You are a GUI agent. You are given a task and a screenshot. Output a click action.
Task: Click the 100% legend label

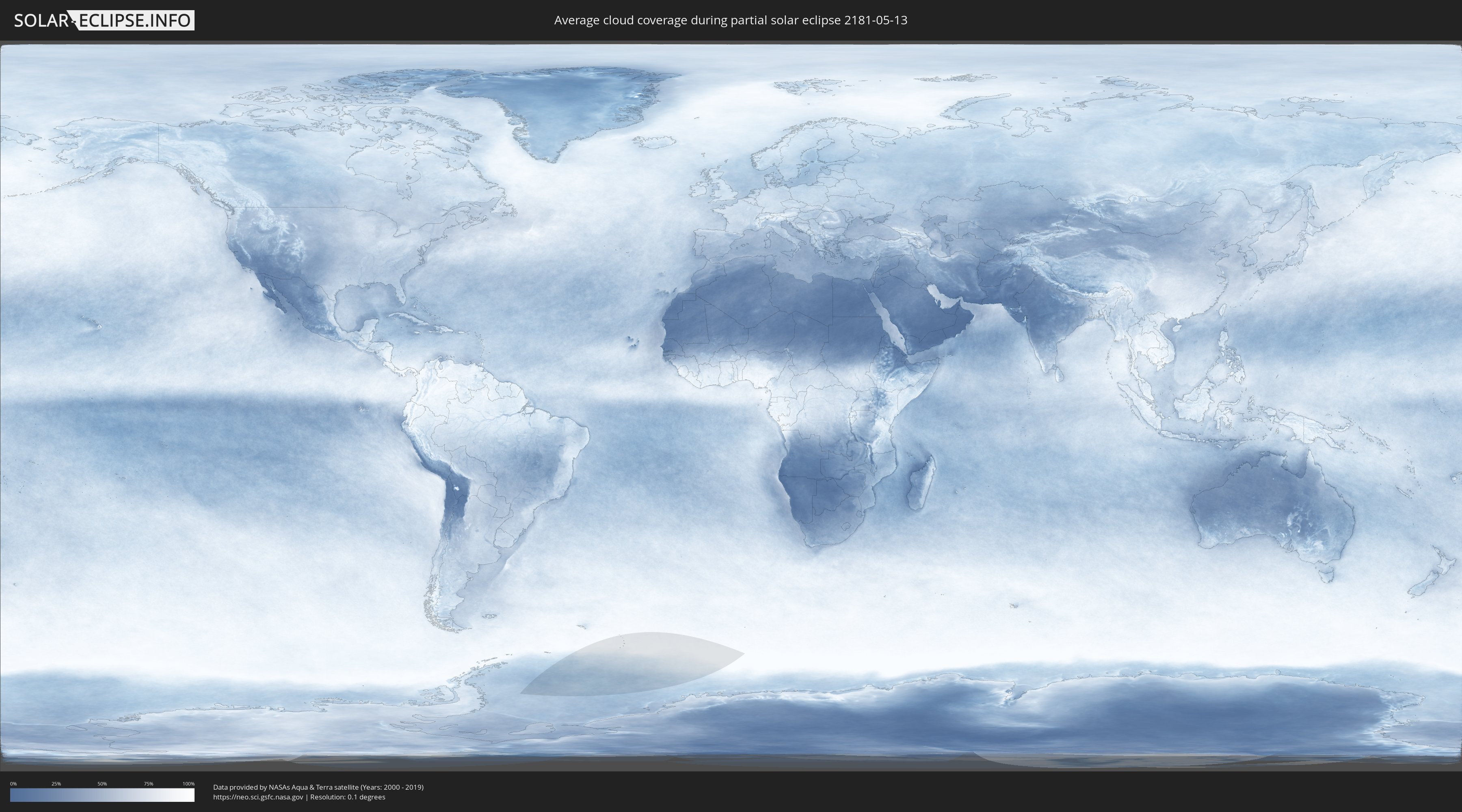[x=188, y=784]
